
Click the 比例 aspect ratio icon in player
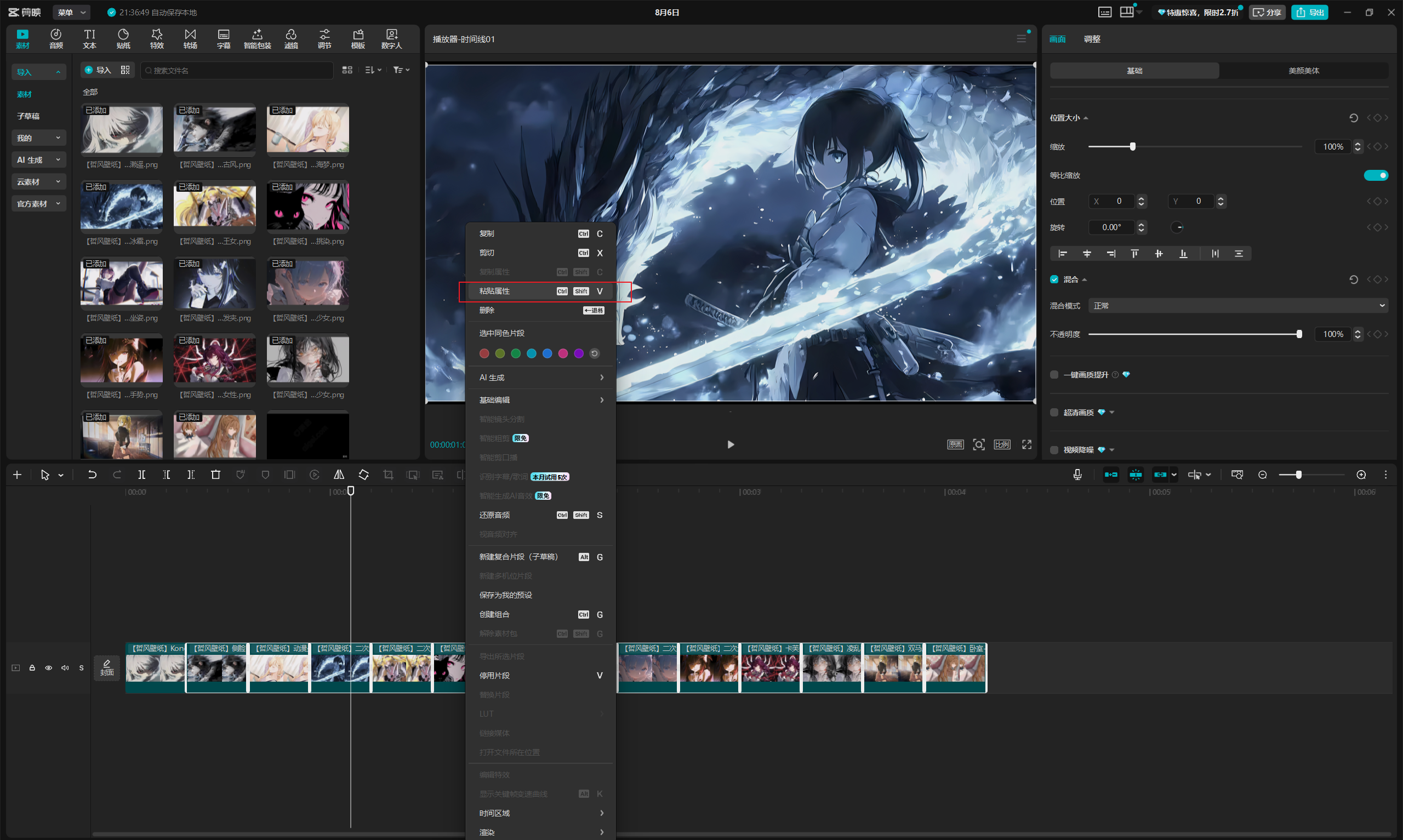click(x=1002, y=444)
